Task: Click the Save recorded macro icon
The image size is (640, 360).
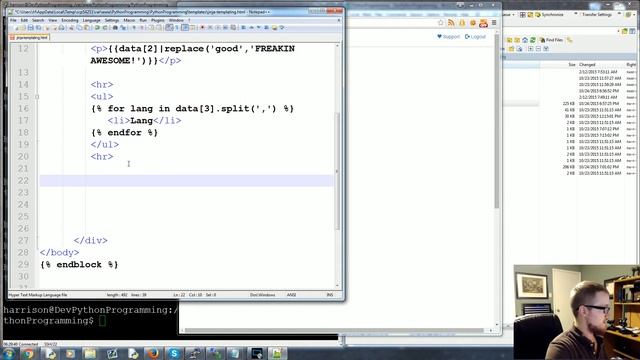Action: [233, 28]
